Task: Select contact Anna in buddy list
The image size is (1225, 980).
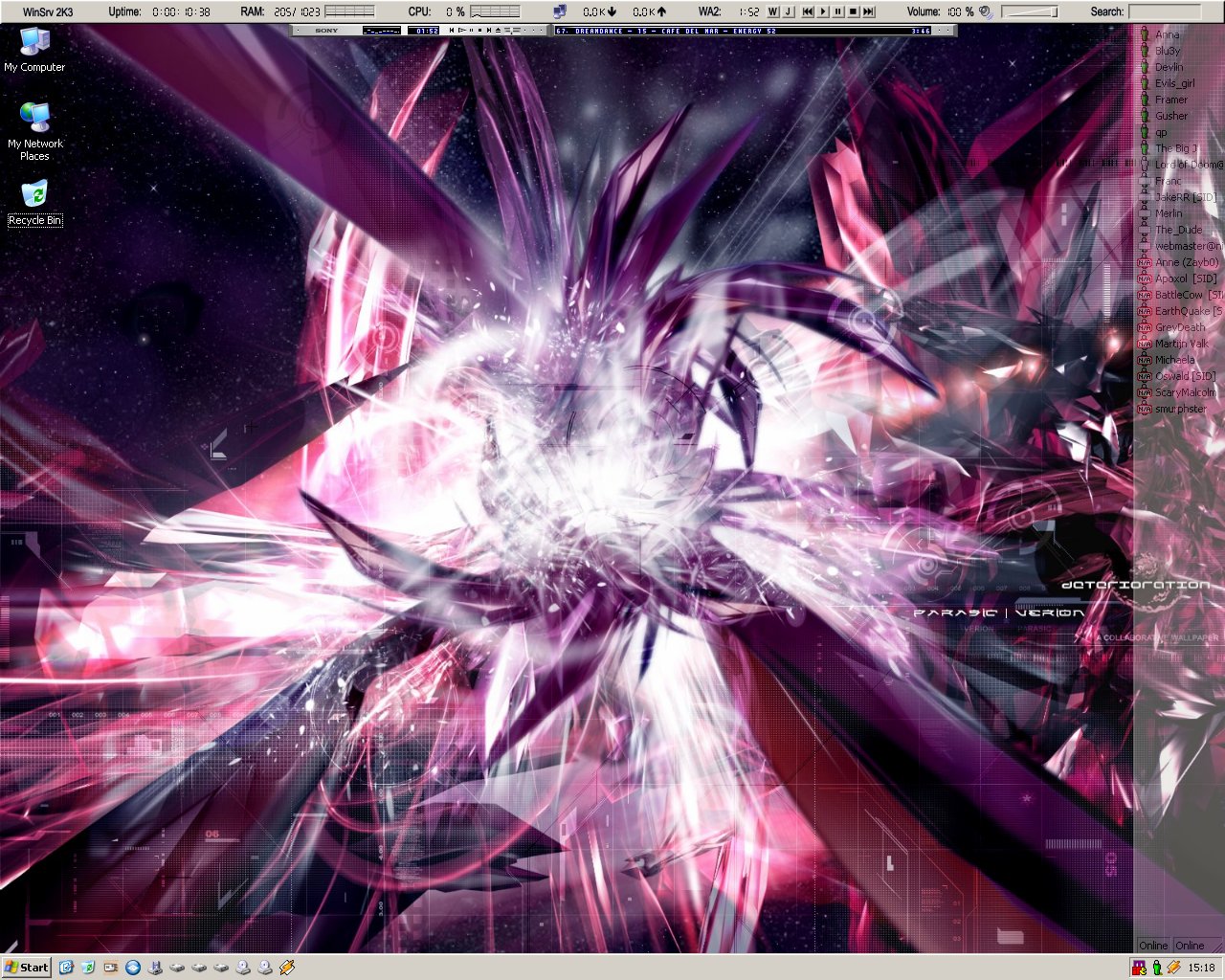Action: [1167, 34]
